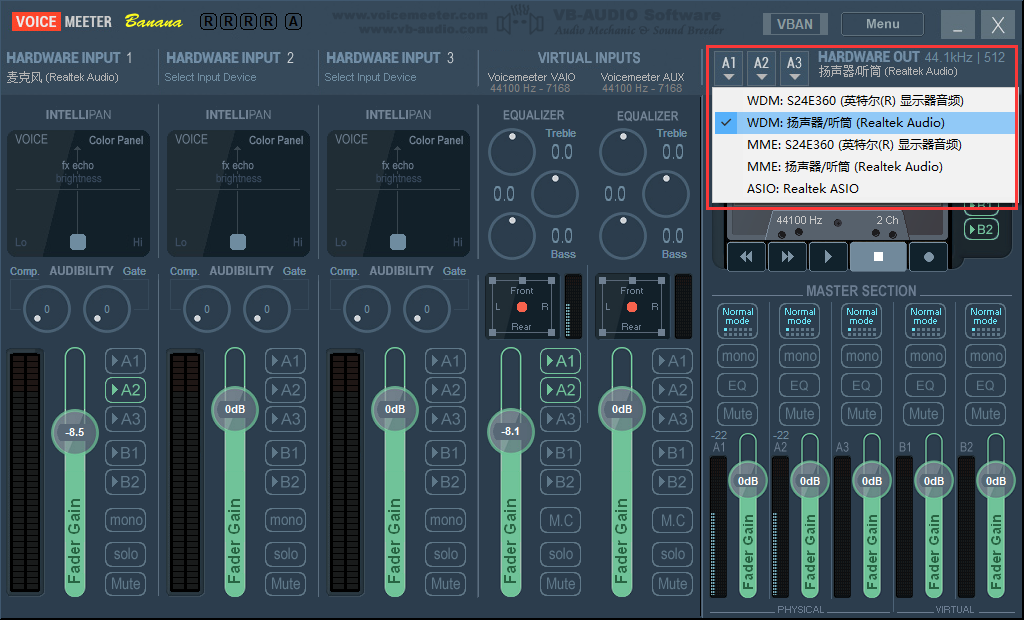
Task: Choose WDM: S24E360 display audio output
Action: tap(865, 101)
